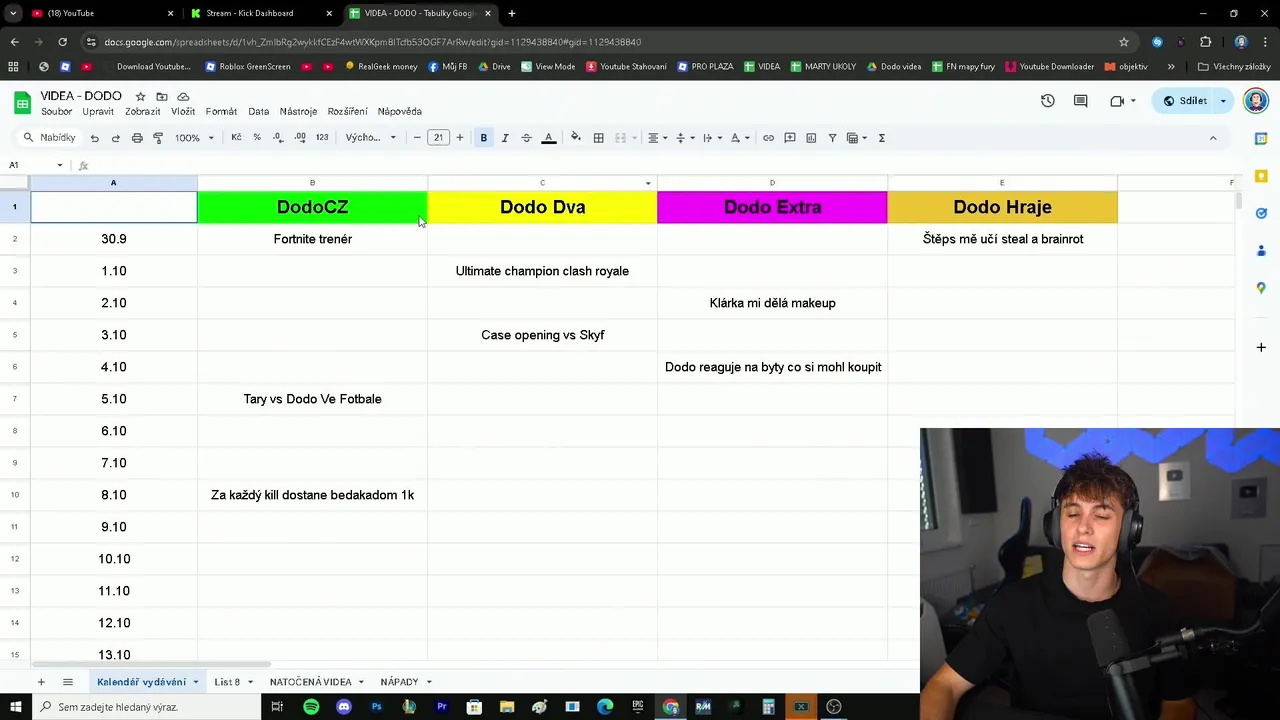Screen dimensions: 1280x720
Task: Open the fill color picker
Action: point(575,138)
